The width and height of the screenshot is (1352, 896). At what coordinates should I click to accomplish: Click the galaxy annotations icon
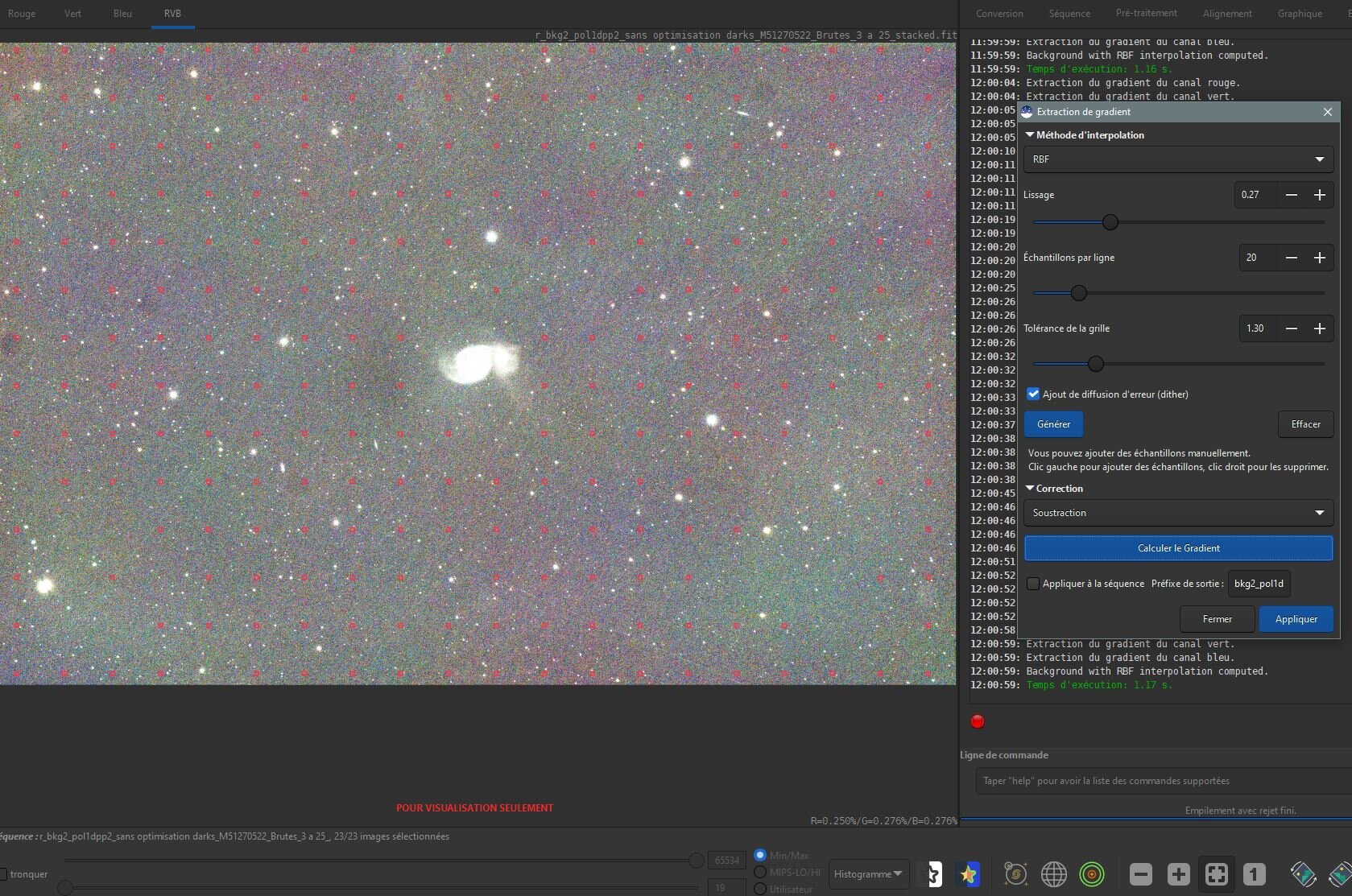click(1015, 874)
